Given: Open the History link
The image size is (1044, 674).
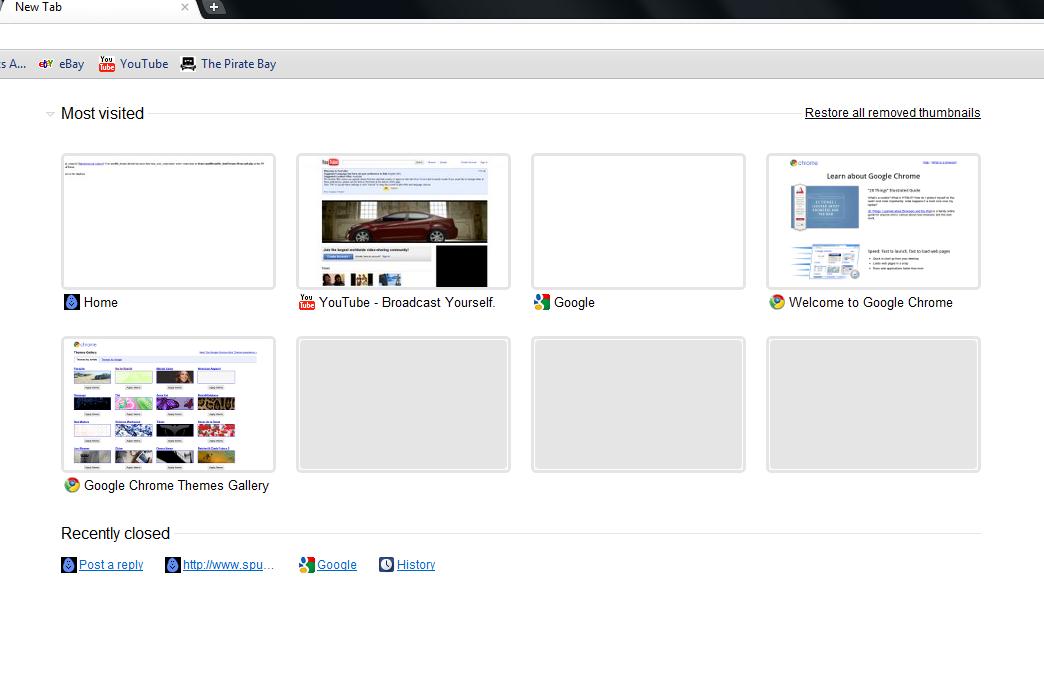Looking at the screenshot, I should (x=415, y=565).
